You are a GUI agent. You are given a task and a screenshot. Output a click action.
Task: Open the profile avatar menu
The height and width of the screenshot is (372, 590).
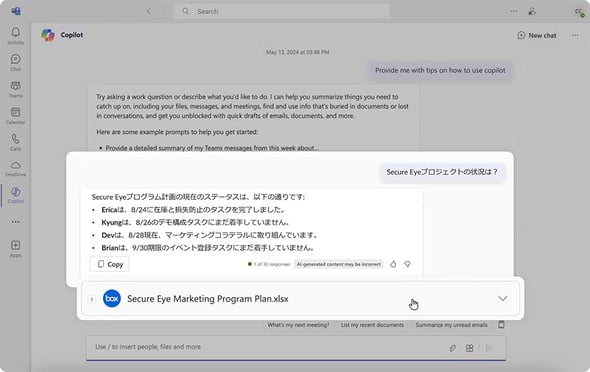point(579,12)
